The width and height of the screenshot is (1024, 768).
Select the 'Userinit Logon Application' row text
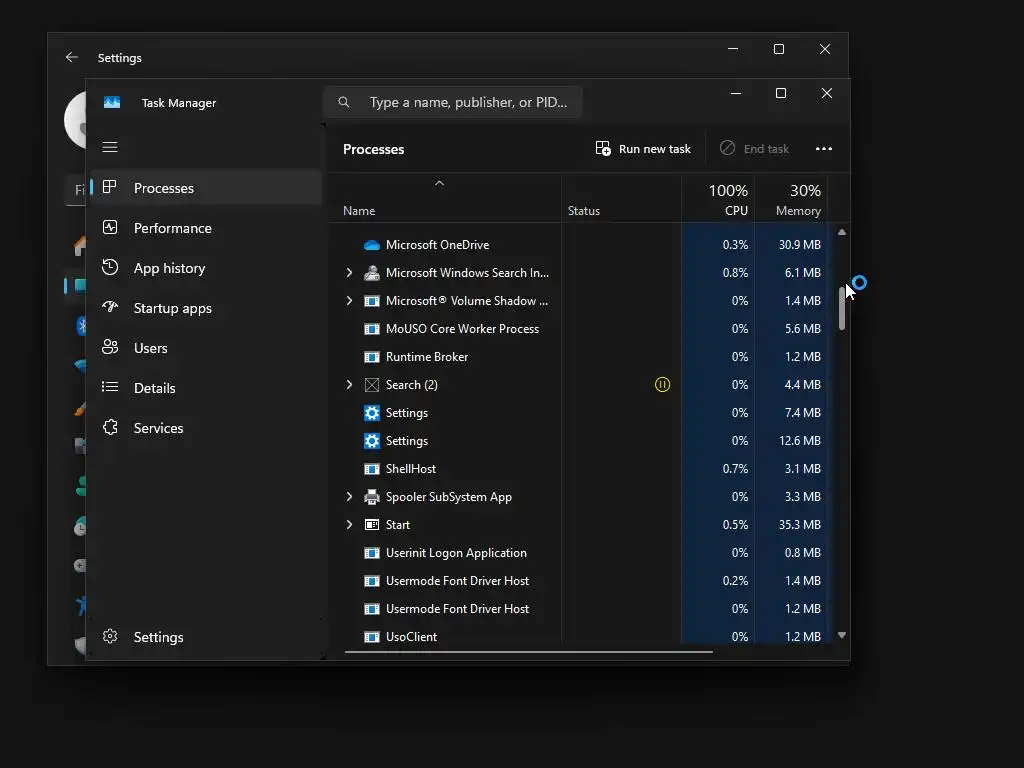coord(456,553)
